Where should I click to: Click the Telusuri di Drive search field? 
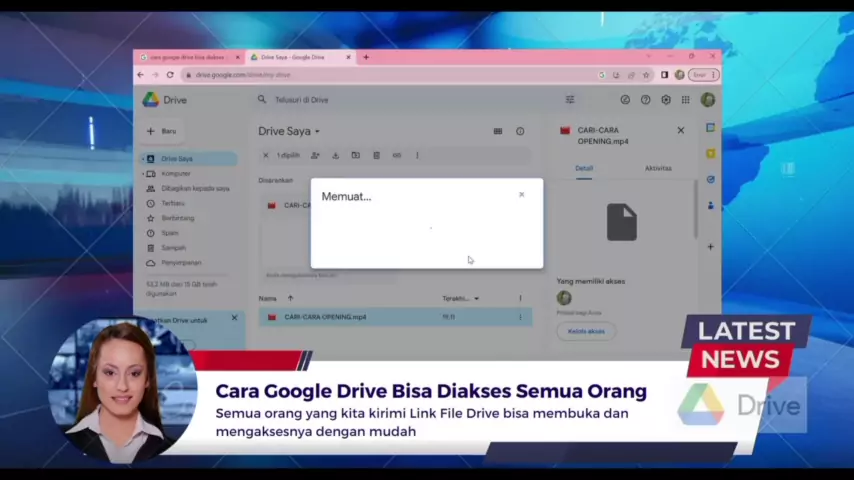[400, 100]
